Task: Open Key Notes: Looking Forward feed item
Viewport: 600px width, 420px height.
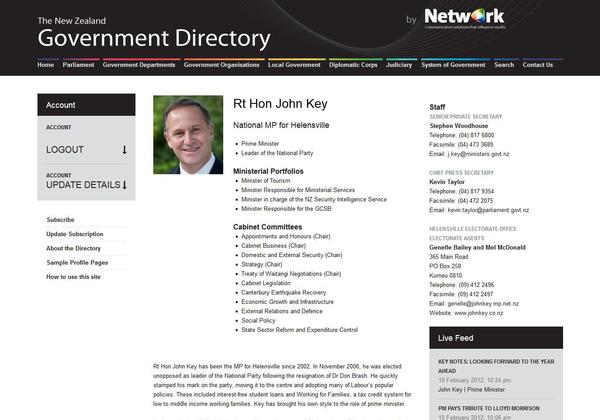Action: click(496, 366)
